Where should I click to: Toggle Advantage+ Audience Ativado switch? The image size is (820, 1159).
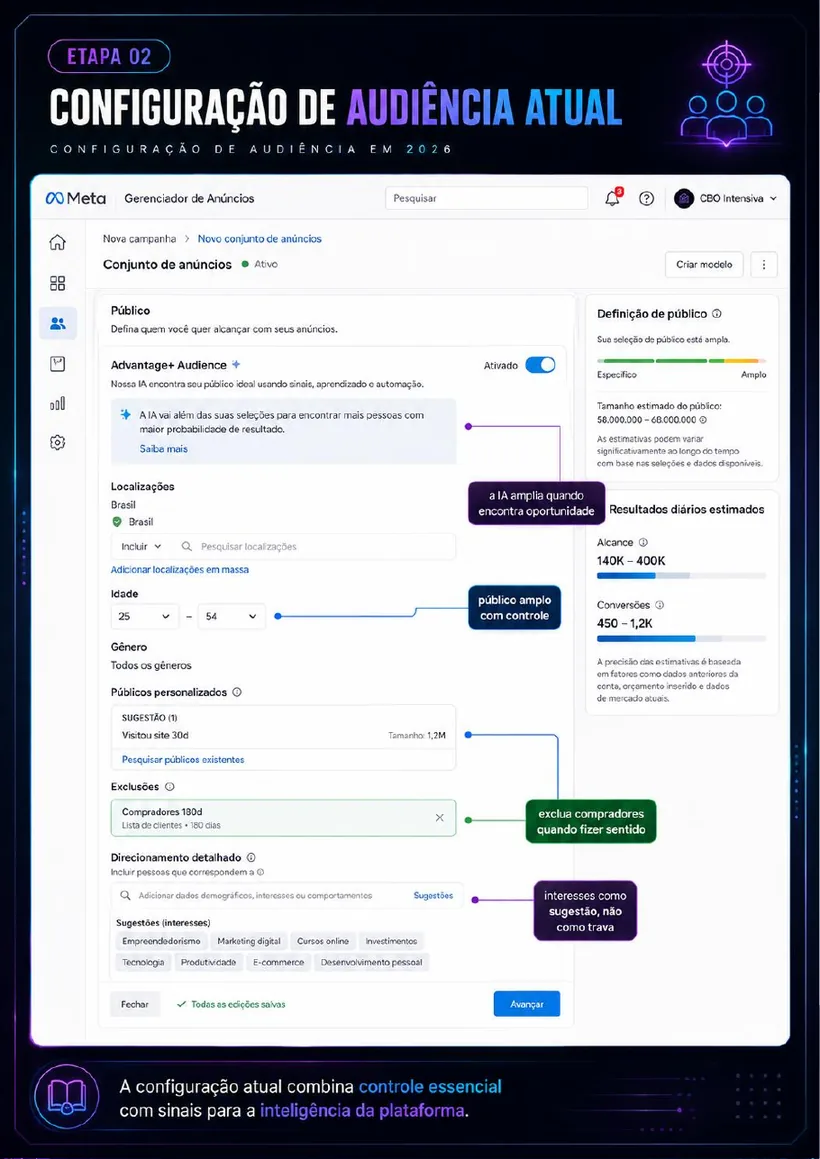click(540, 365)
